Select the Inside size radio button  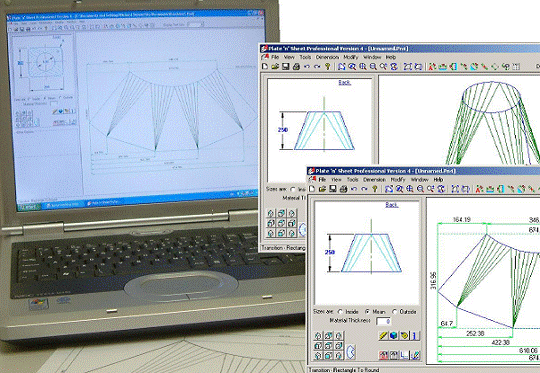[341, 312]
